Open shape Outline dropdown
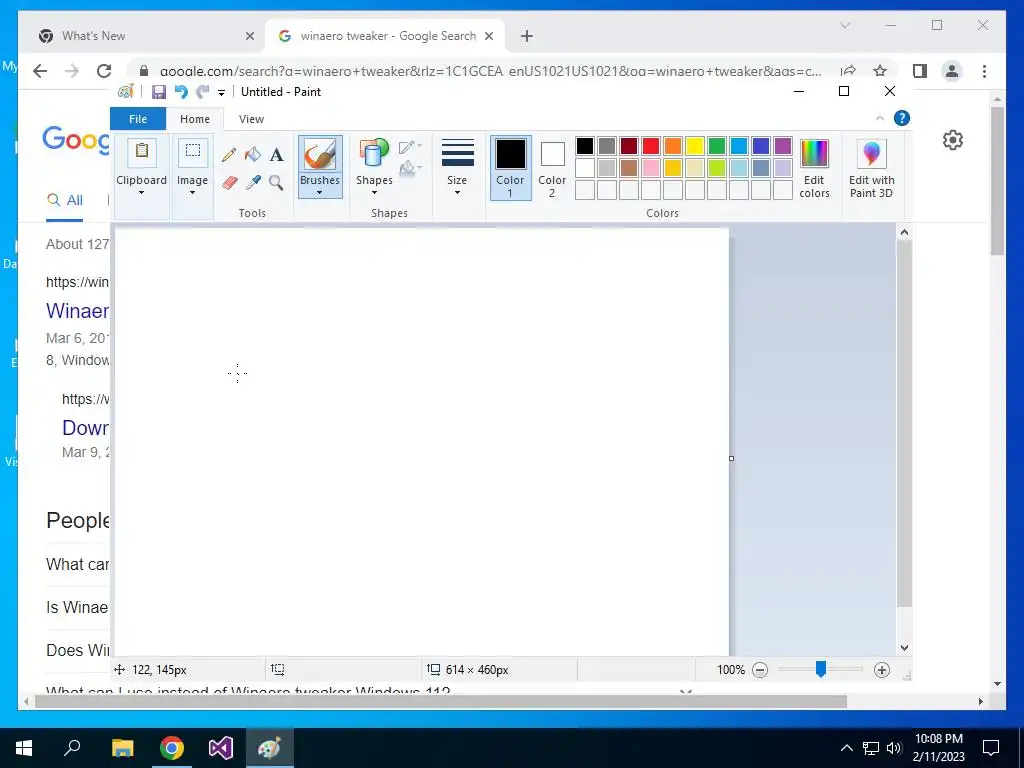 (x=410, y=147)
